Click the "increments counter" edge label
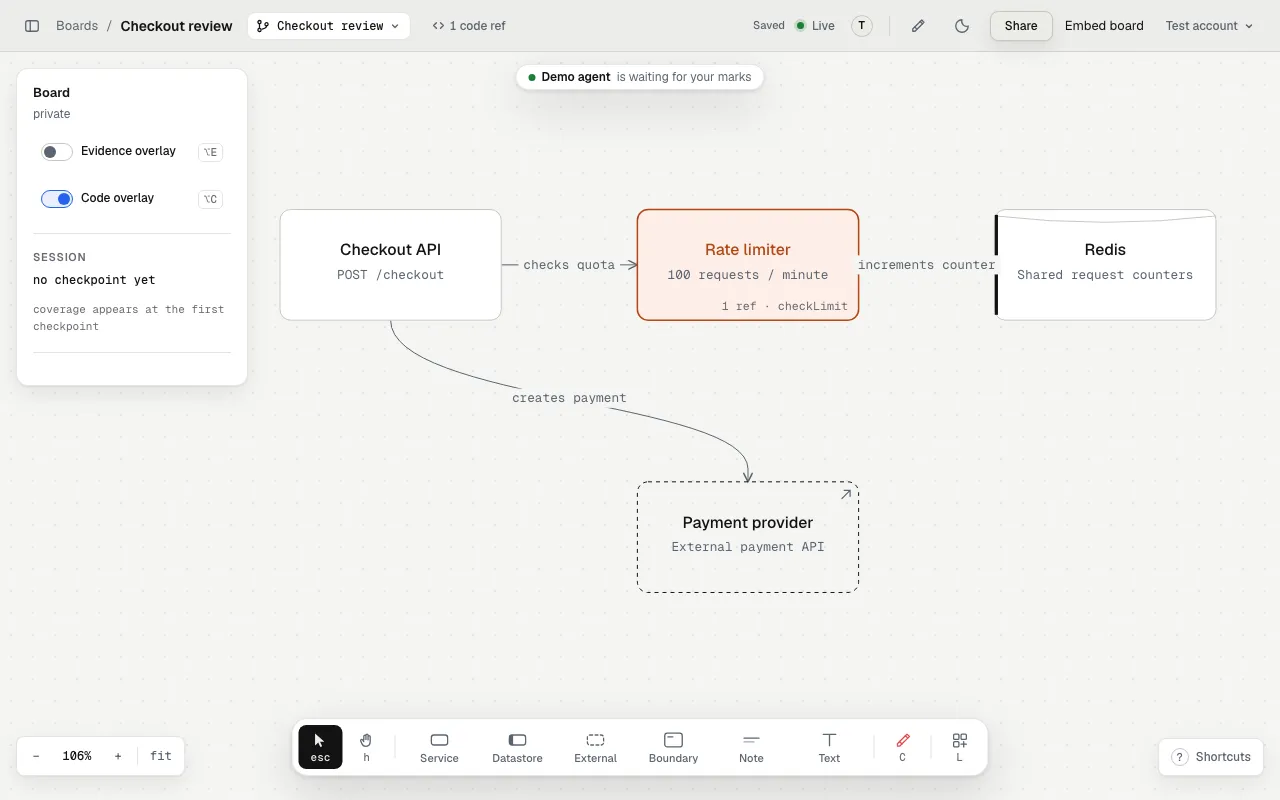The width and height of the screenshot is (1280, 800). (927, 265)
